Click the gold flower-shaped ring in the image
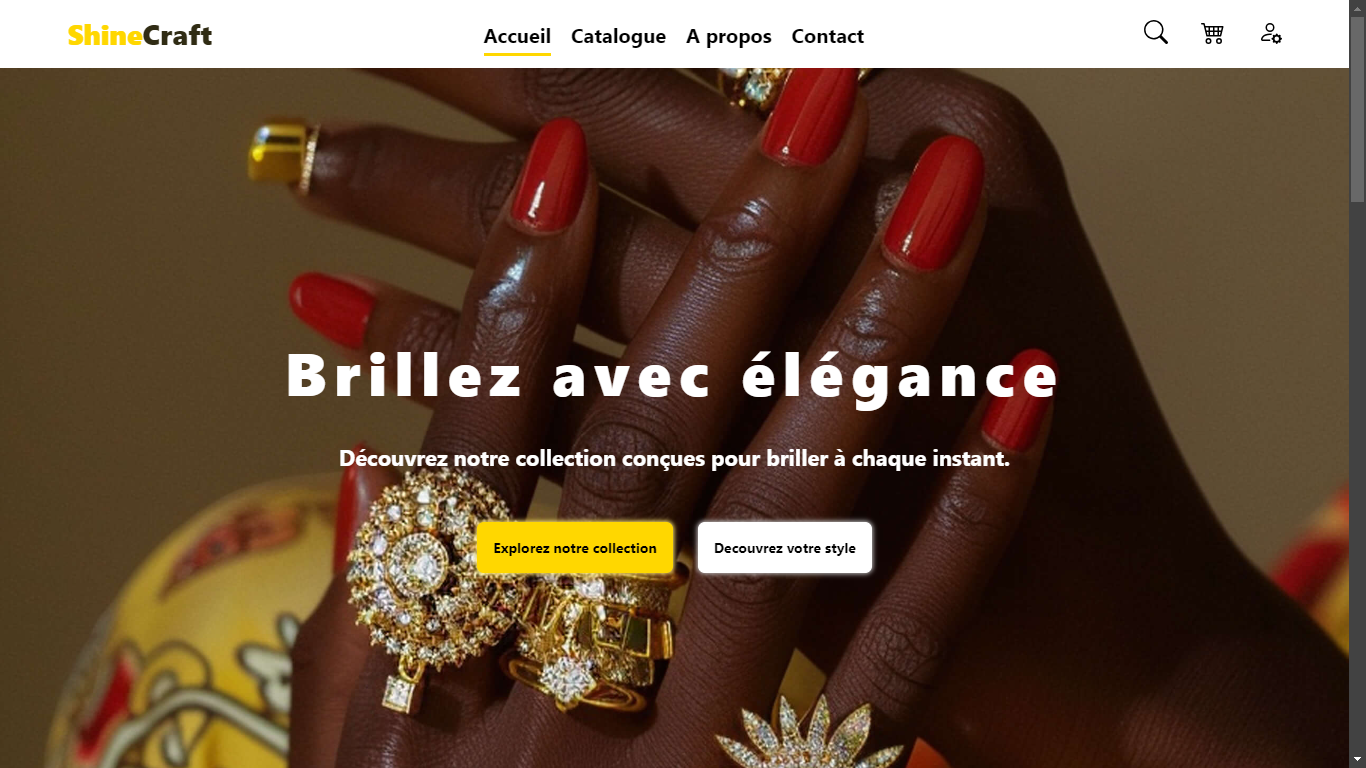Image resolution: width=1366 pixels, height=768 pixels. [810, 736]
